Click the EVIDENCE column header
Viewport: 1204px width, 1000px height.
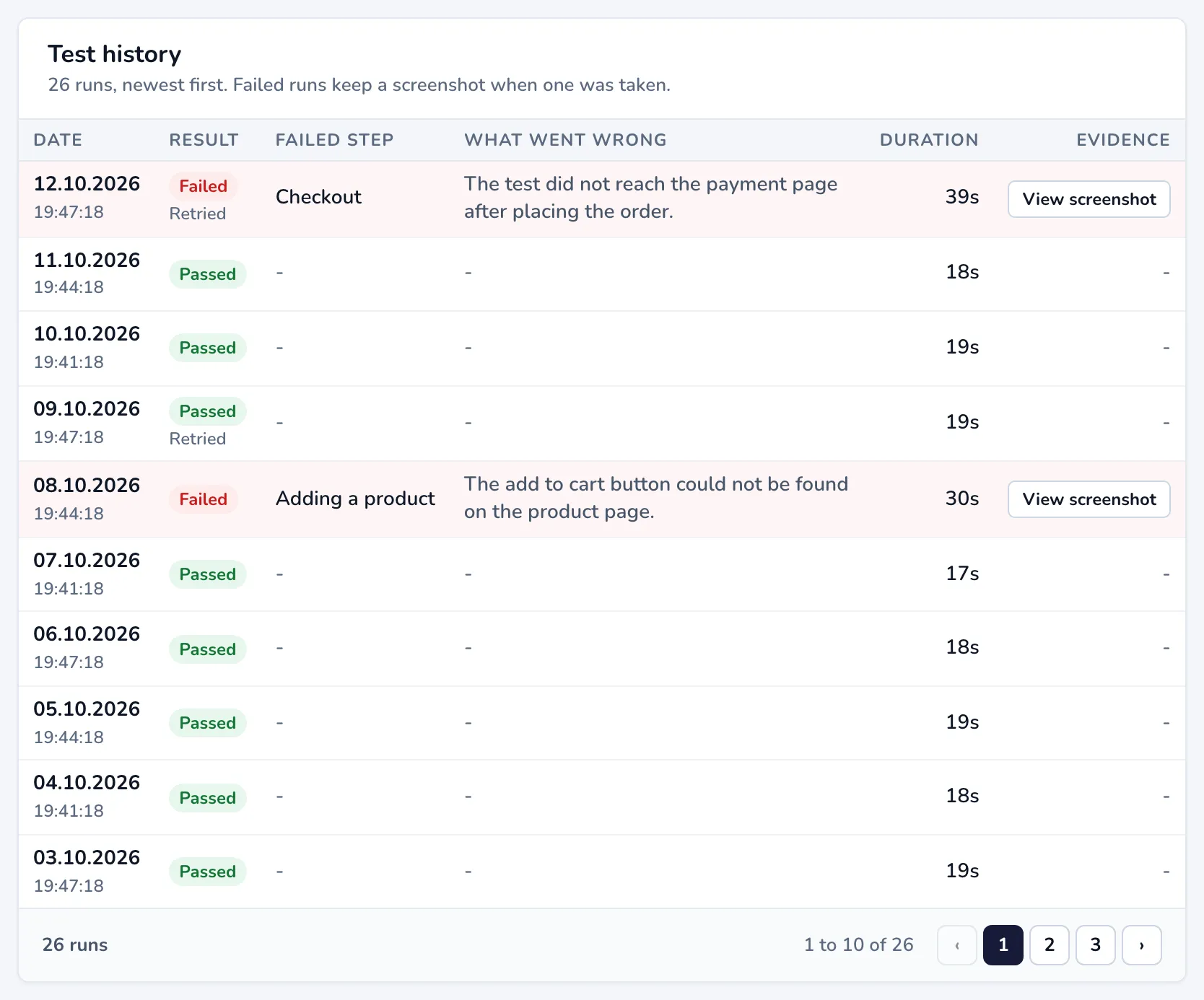(x=1123, y=140)
